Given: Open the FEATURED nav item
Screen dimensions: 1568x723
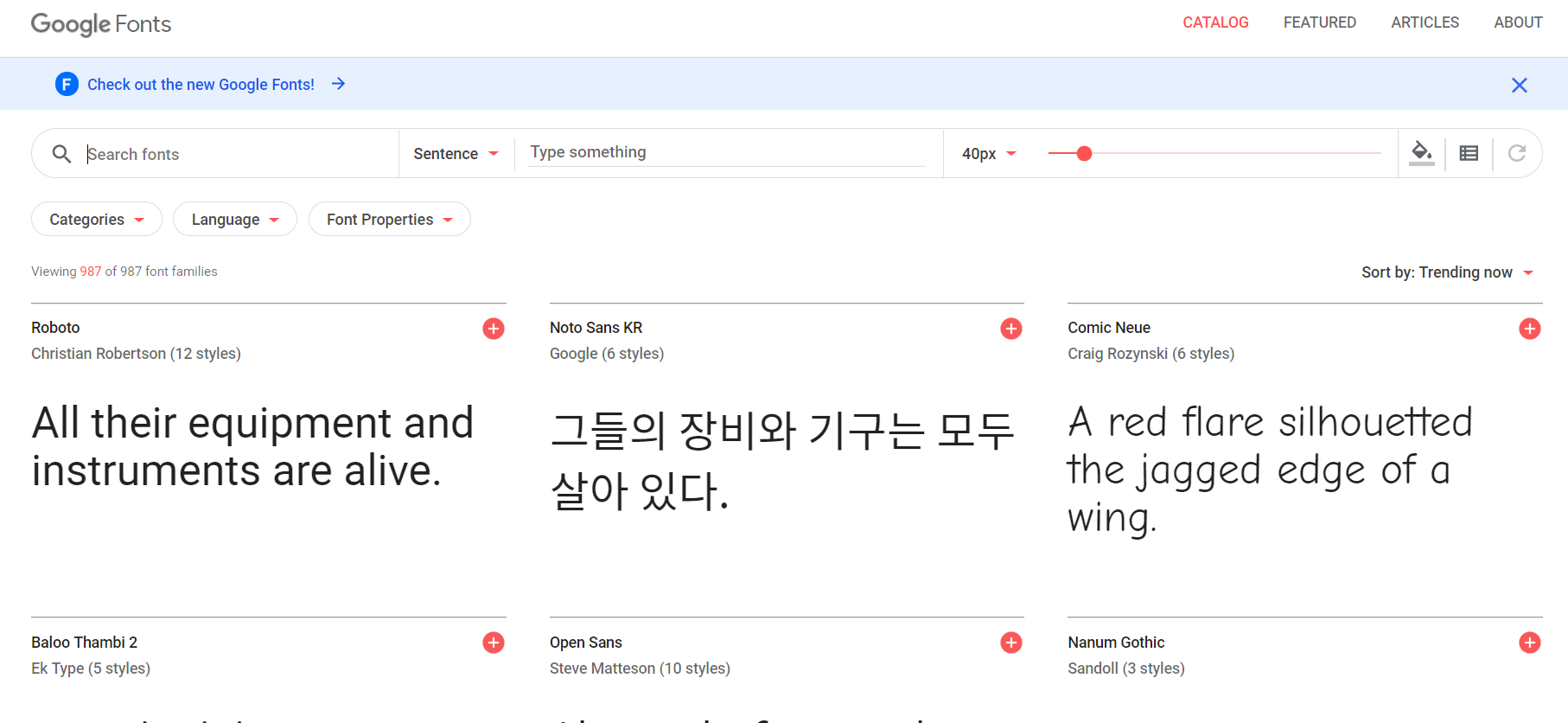Looking at the screenshot, I should click(1320, 22).
